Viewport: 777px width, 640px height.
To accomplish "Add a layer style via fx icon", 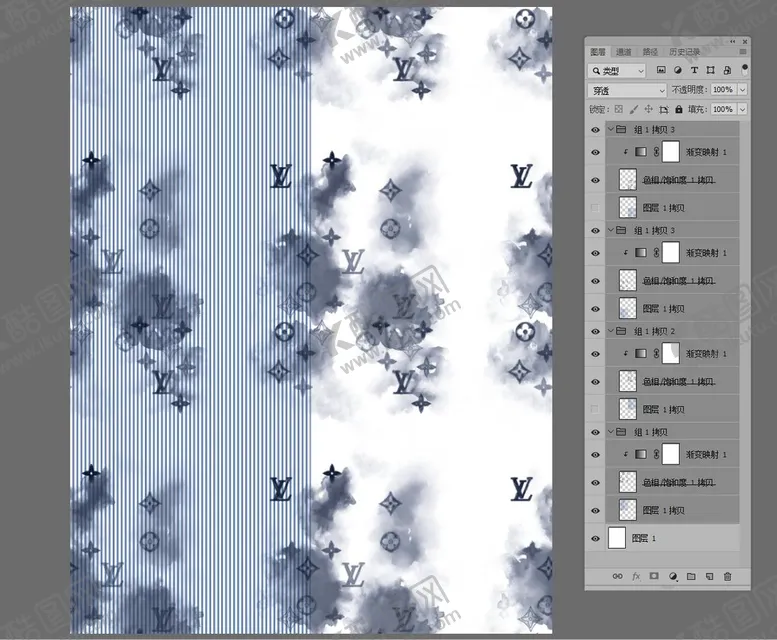I will point(636,576).
